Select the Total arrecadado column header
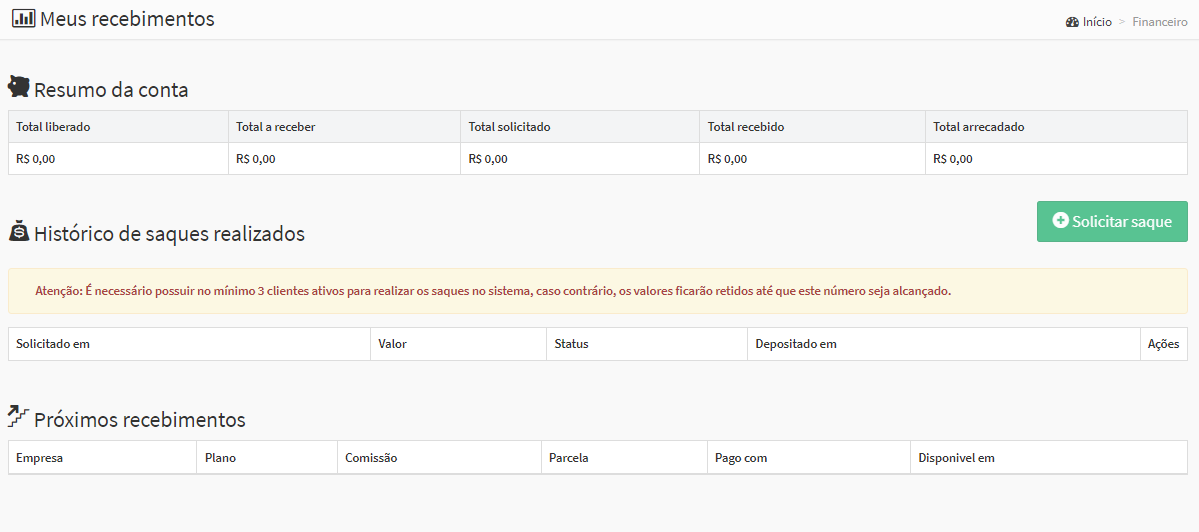This screenshot has height=532, width=1199. pos(978,127)
